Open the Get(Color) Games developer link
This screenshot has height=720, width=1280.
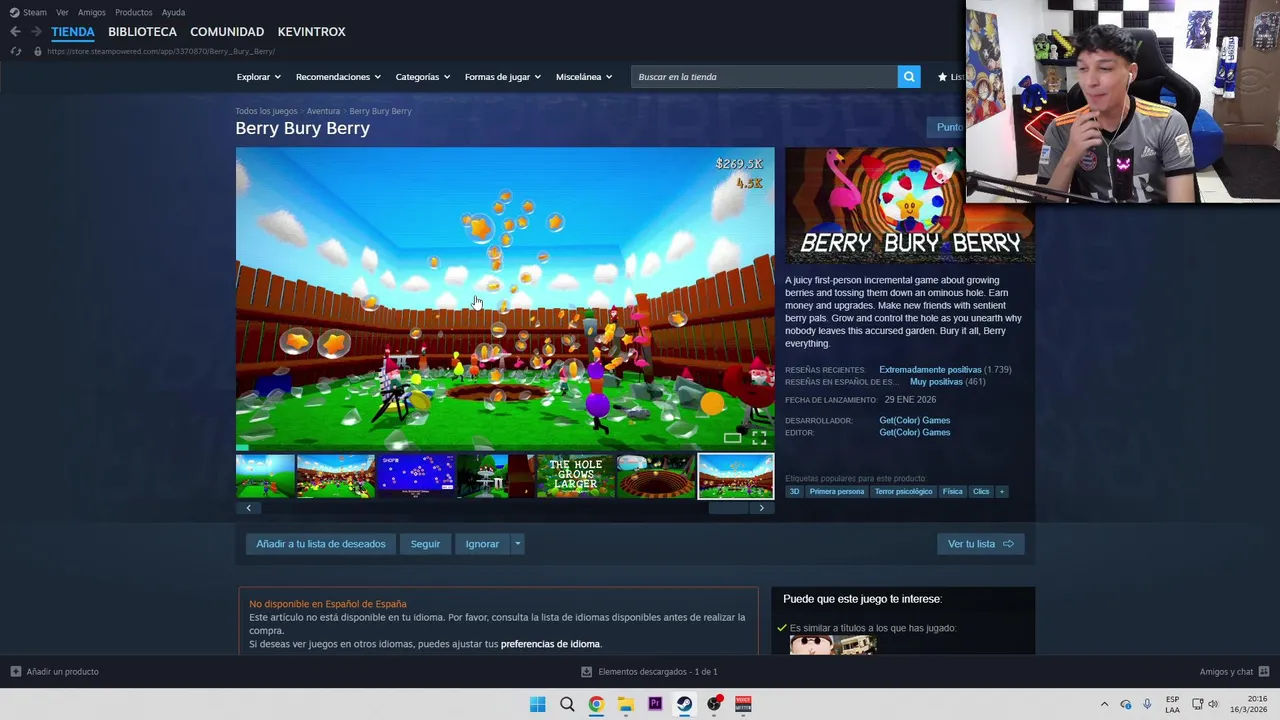click(914, 420)
